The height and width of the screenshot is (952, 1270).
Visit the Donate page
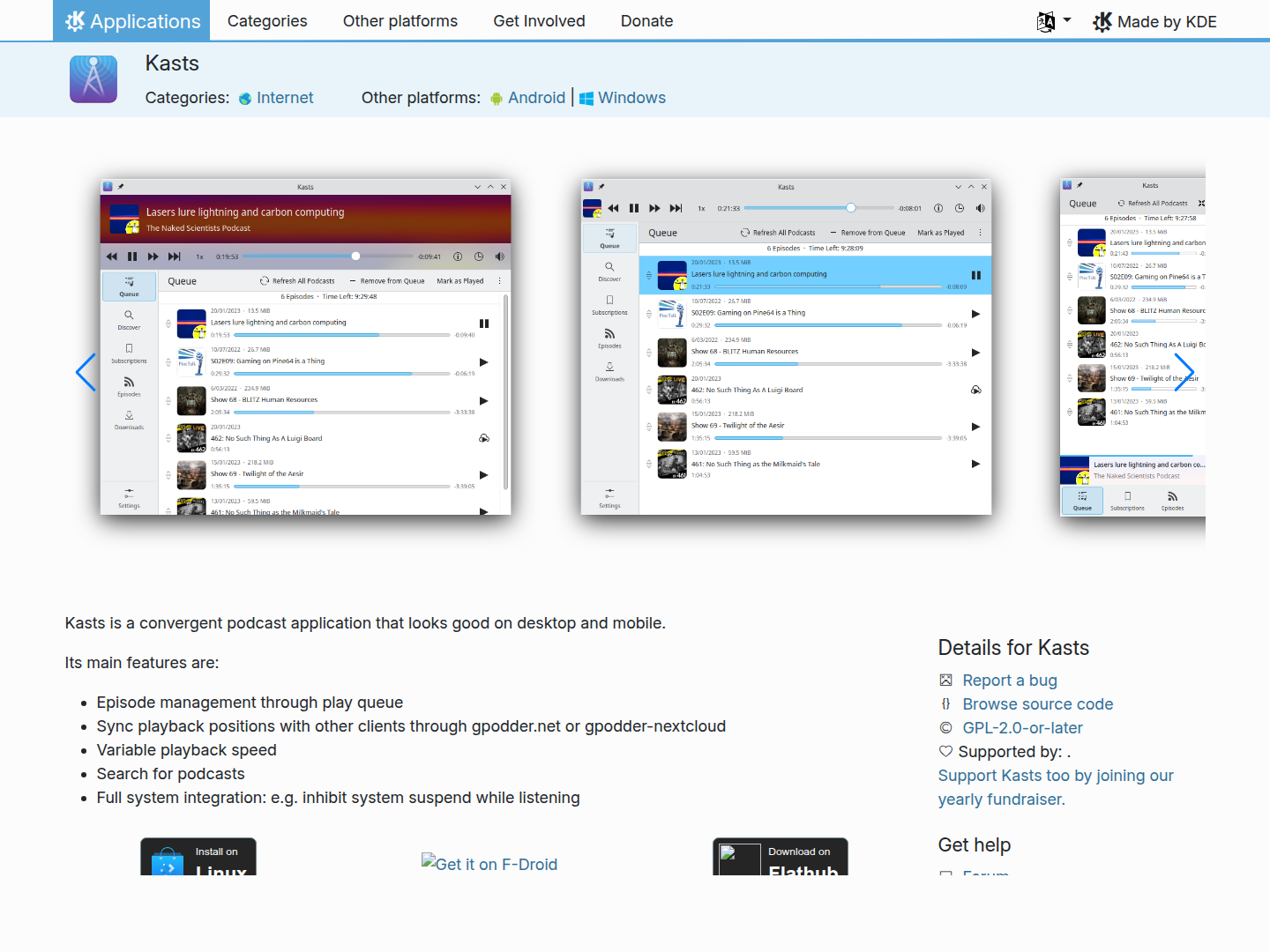[x=646, y=20]
